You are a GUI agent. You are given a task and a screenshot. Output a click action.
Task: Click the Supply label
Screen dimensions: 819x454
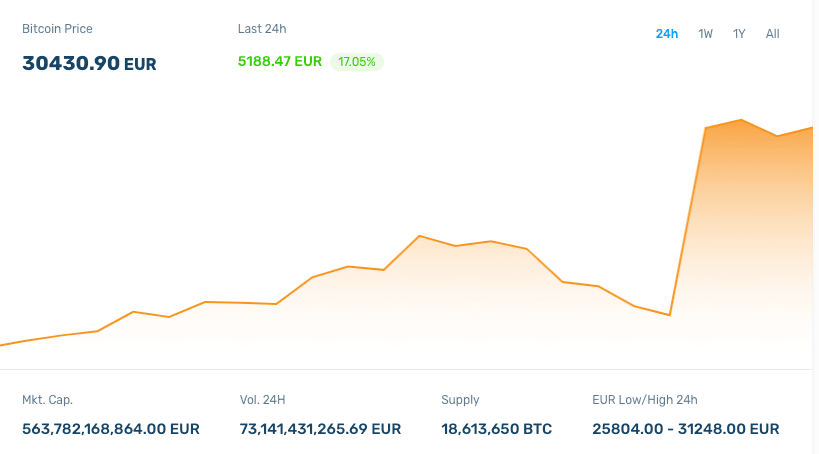point(460,400)
